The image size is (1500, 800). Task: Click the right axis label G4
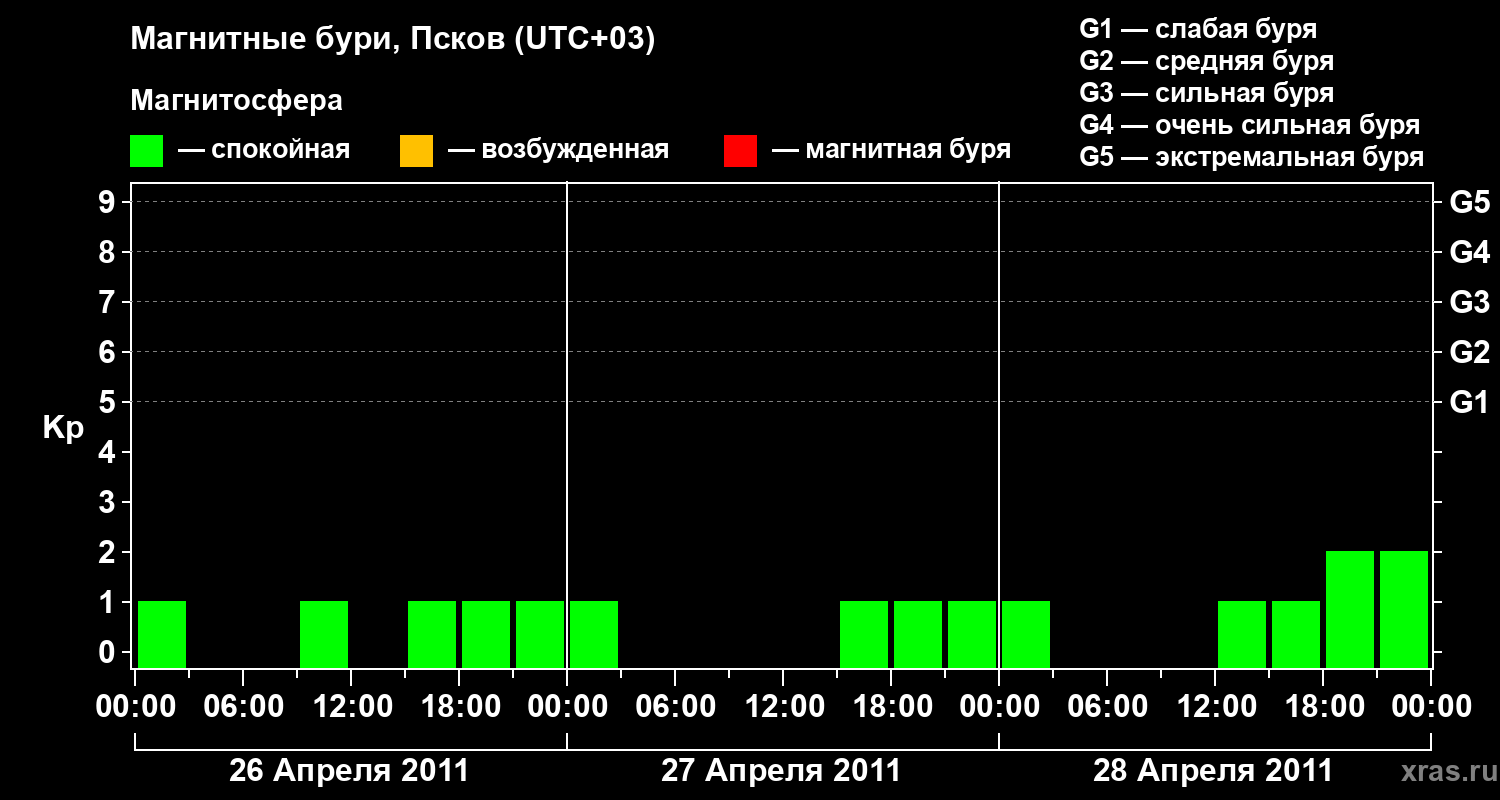(x=1470, y=252)
